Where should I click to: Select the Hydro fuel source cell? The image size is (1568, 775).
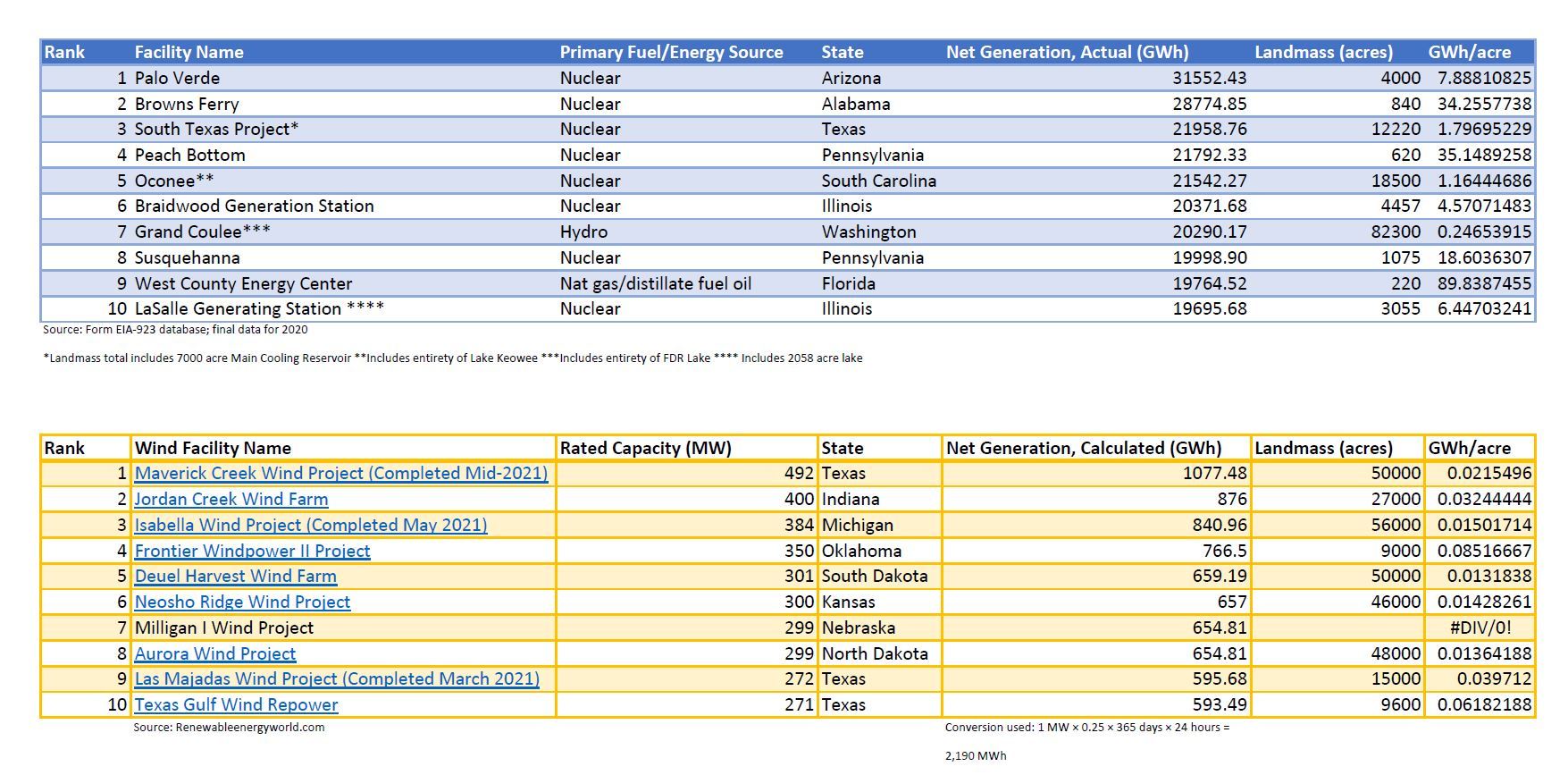583,232
